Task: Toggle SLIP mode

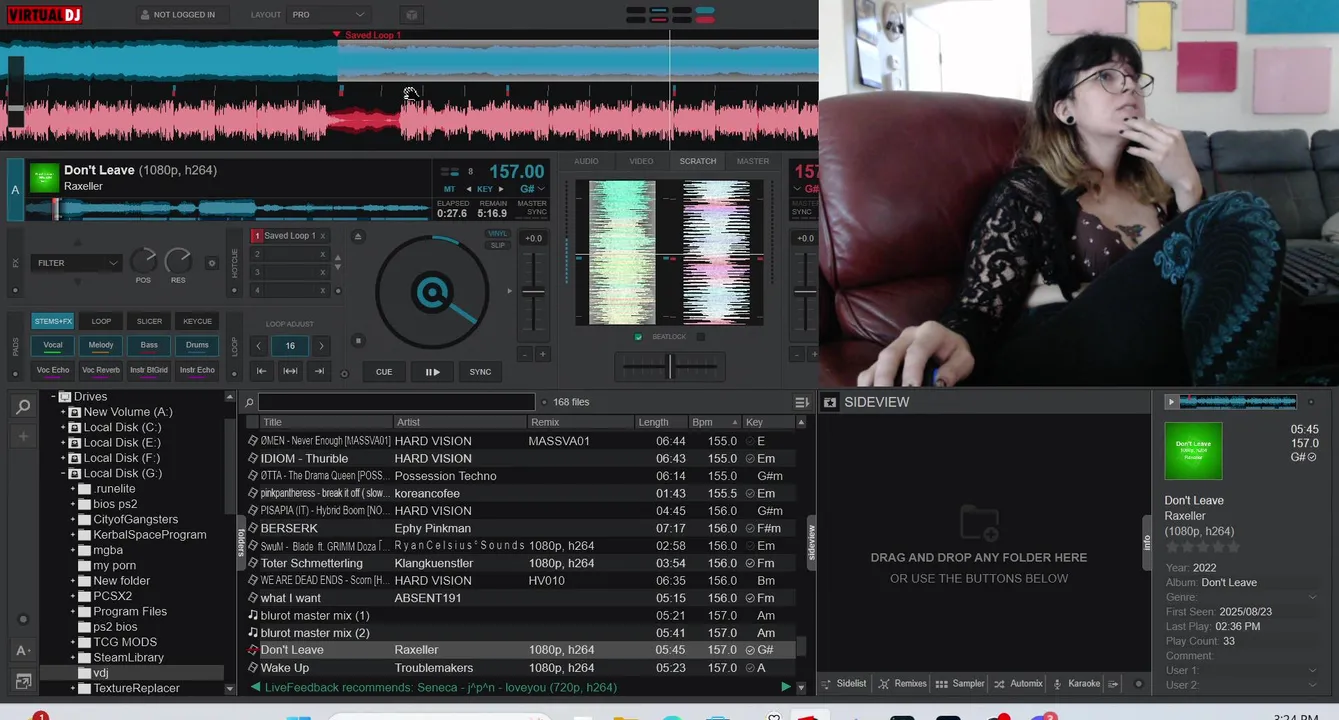Action: tap(498, 245)
